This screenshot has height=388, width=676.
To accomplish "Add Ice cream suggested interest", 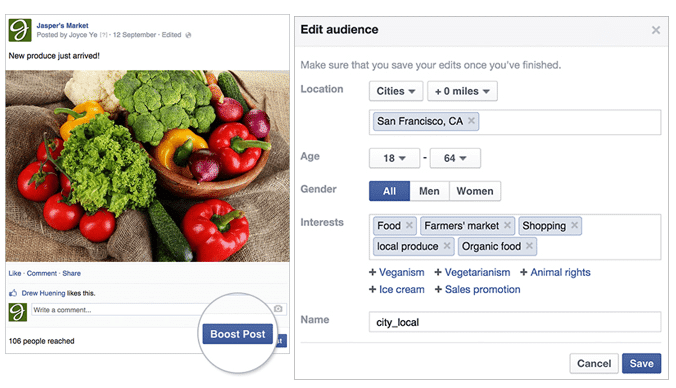I will click(397, 289).
